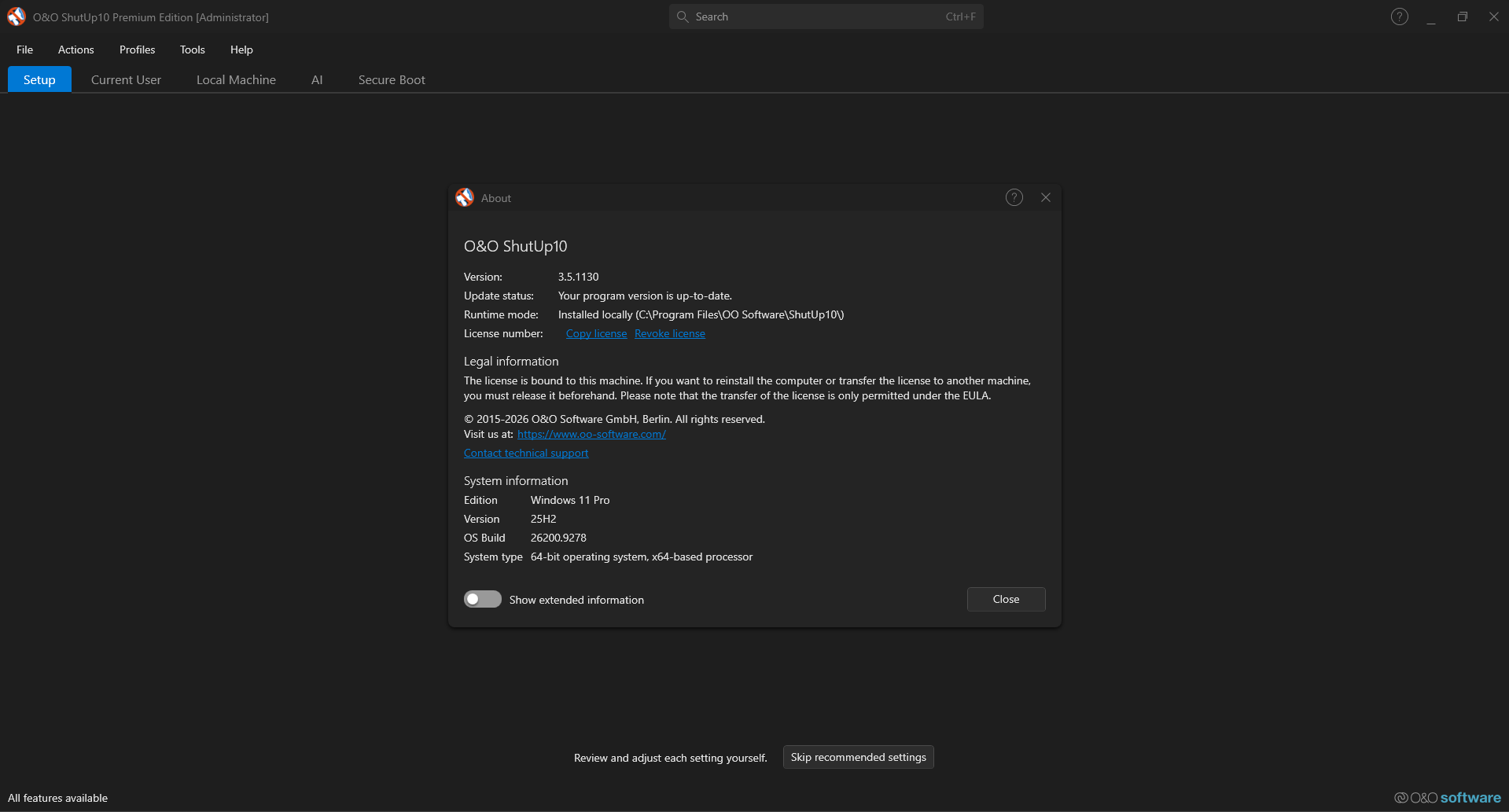1509x812 pixels.
Task: Click the help icon in the title bar
Action: [x=1399, y=17]
